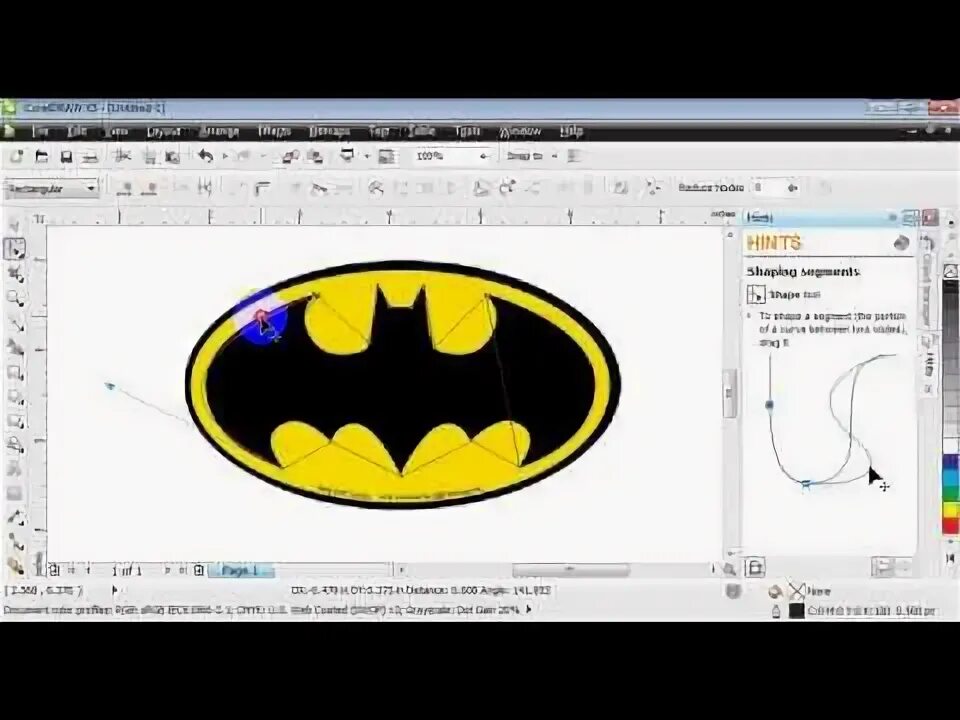This screenshot has height=720, width=960.
Task: Expand the color profile info arrow
Action: (528, 610)
